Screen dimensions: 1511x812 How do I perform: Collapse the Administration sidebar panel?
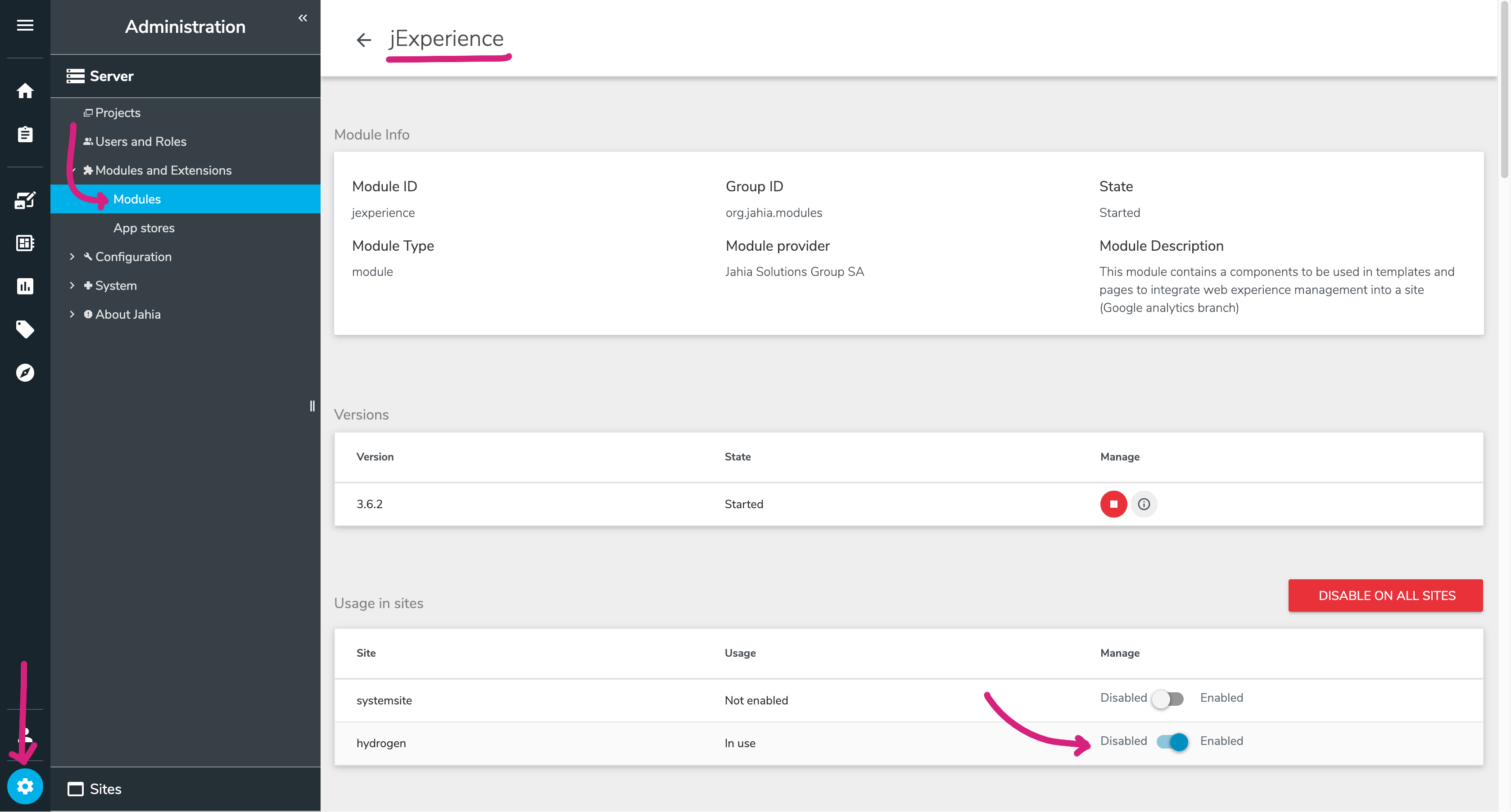tap(303, 18)
